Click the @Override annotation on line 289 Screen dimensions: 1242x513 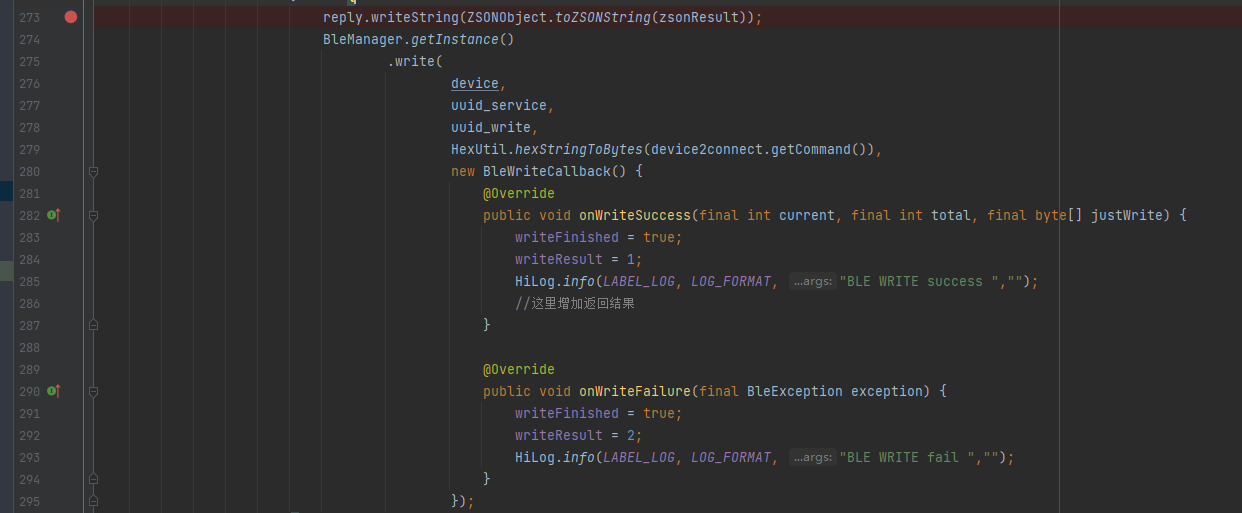pos(519,369)
